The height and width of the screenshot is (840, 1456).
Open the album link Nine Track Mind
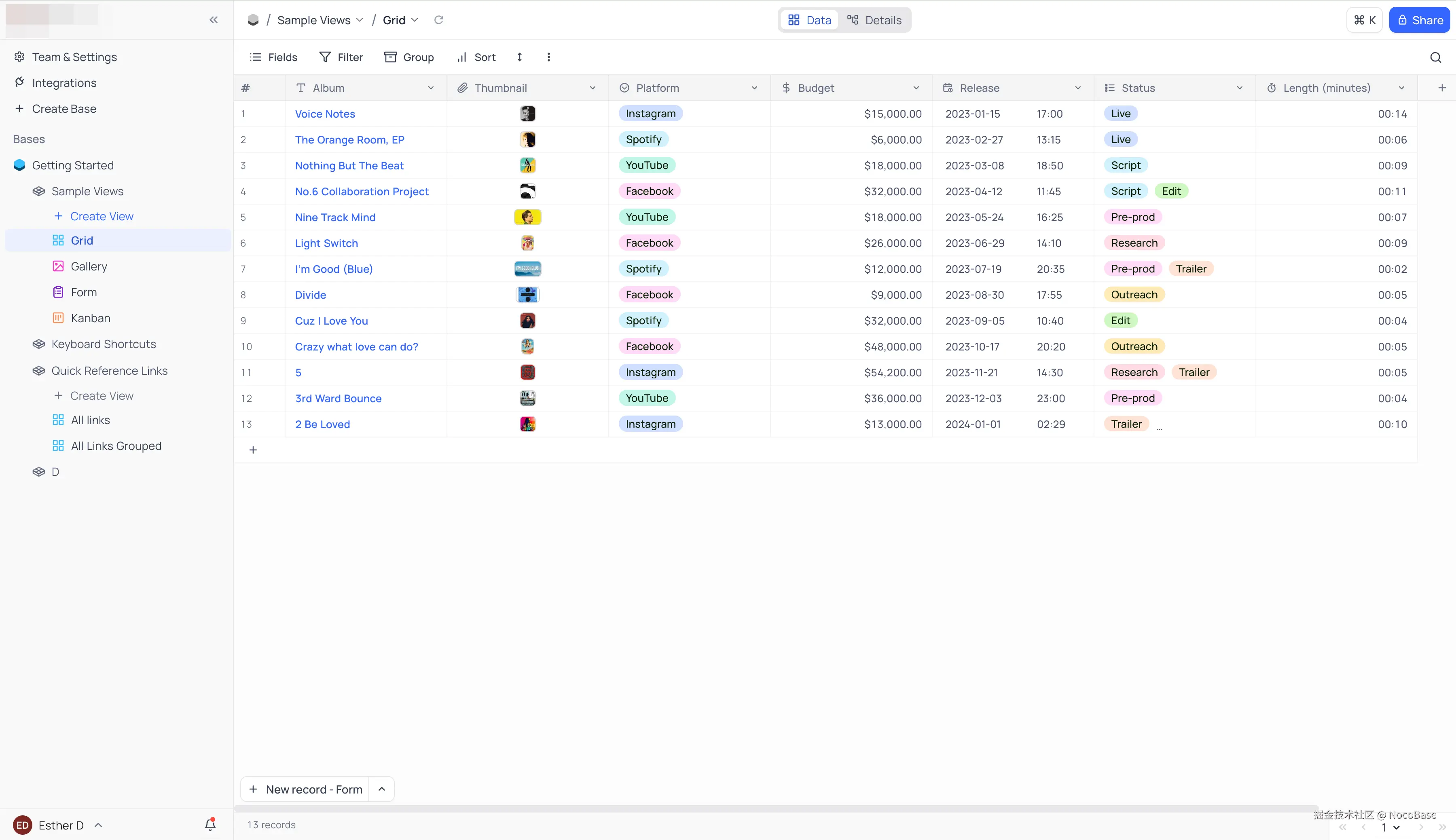[335, 217]
